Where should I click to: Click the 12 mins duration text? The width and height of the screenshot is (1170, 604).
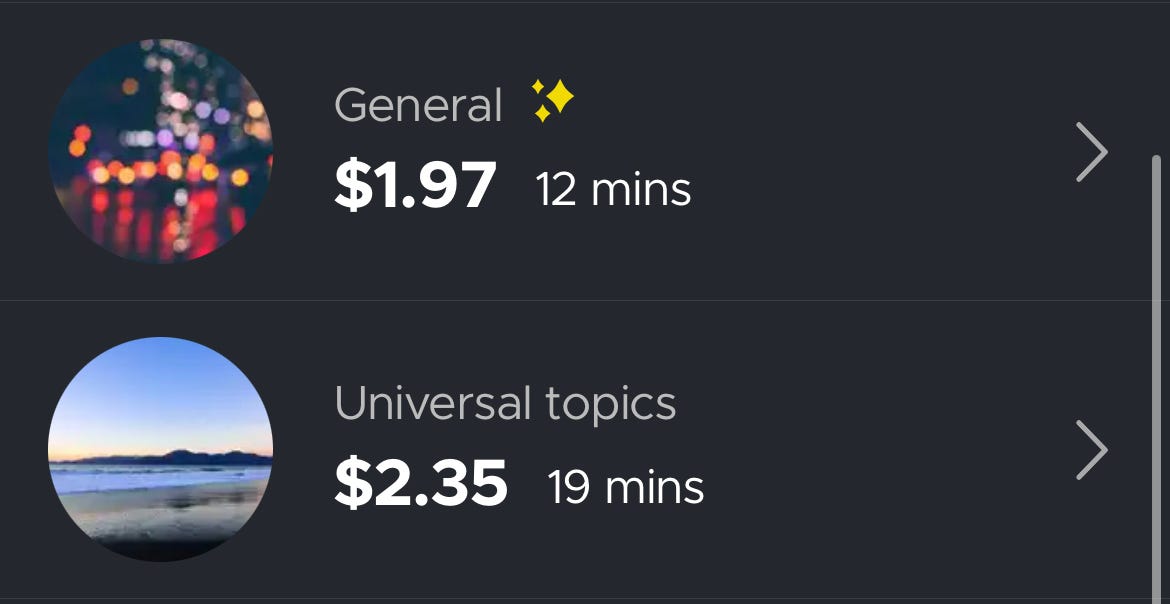(611, 189)
